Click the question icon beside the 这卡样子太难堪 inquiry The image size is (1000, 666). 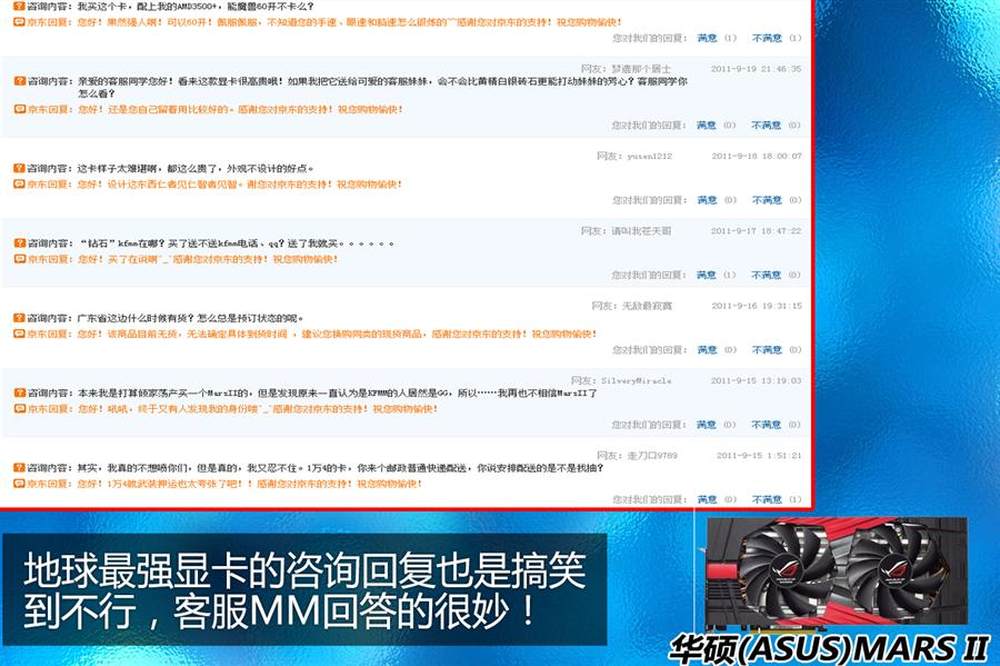coord(19,169)
